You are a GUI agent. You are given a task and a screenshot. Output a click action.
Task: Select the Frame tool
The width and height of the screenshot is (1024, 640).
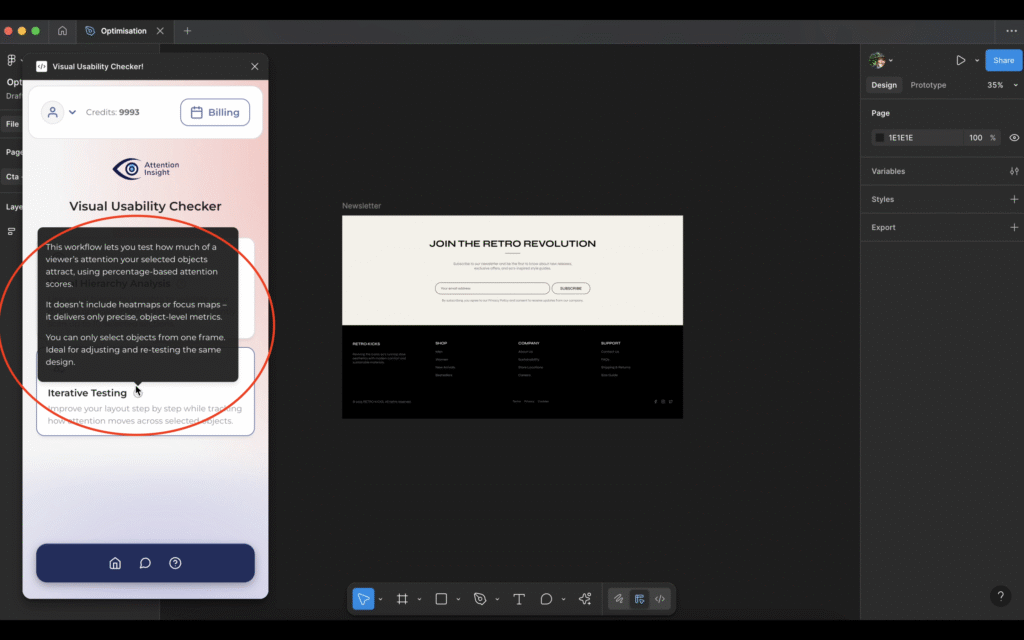pyautogui.click(x=402, y=599)
